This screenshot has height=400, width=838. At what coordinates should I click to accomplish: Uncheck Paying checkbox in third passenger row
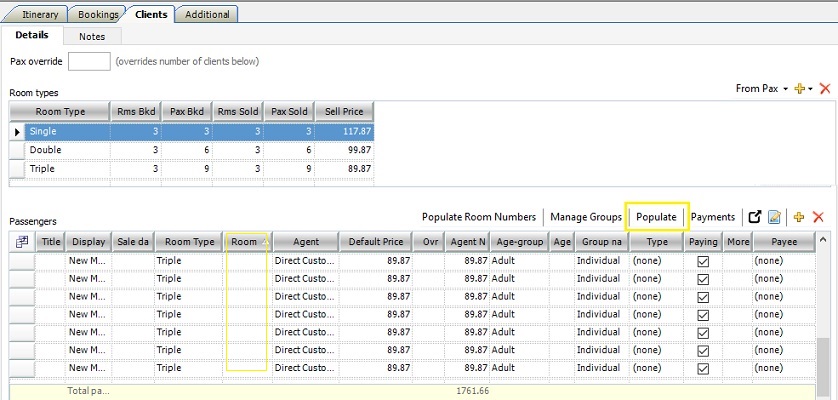pyautogui.click(x=702, y=296)
